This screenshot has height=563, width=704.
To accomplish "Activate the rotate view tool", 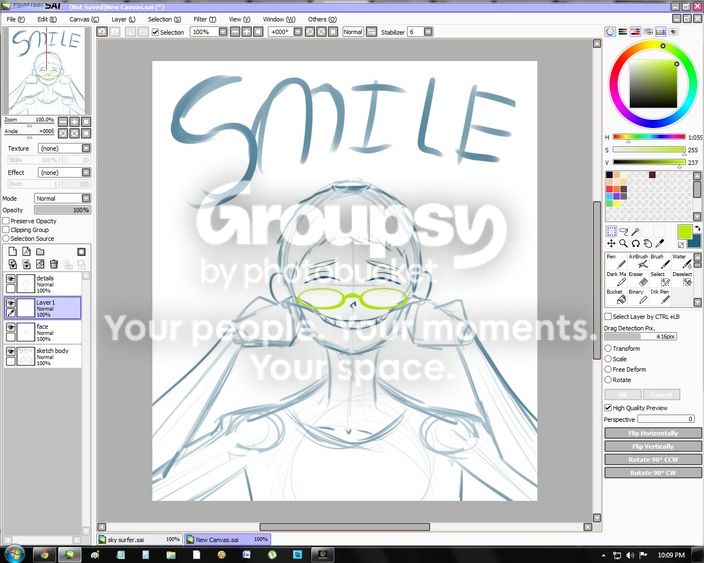I will click(635, 243).
